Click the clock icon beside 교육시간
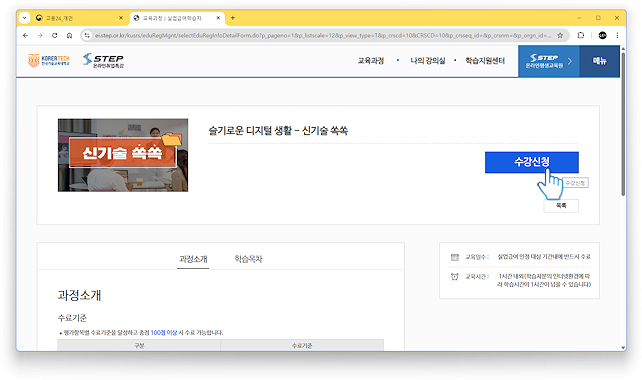This screenshot has height=380, width=642. pos(454,277)
